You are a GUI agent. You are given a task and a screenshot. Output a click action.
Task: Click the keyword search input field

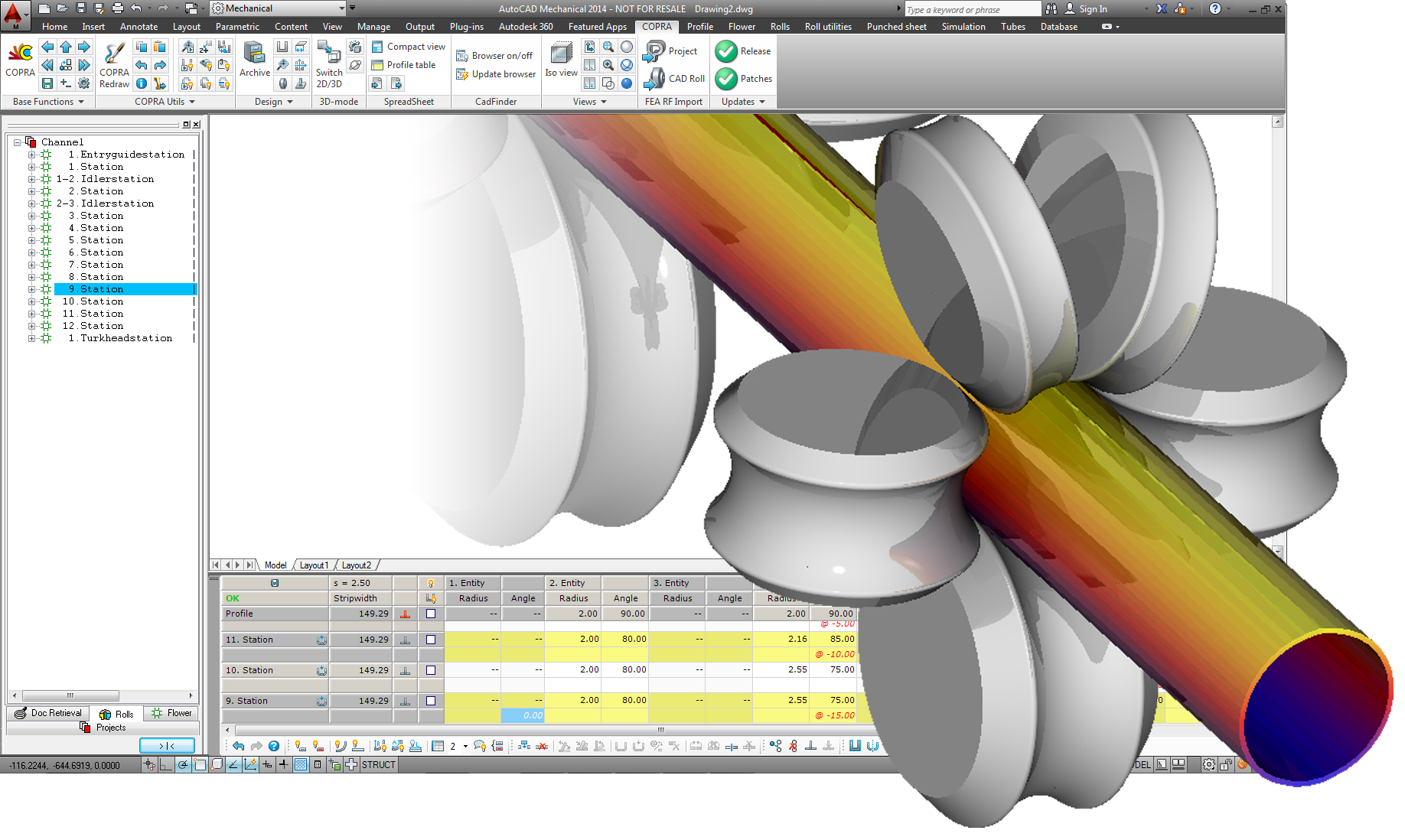point(972,9)
